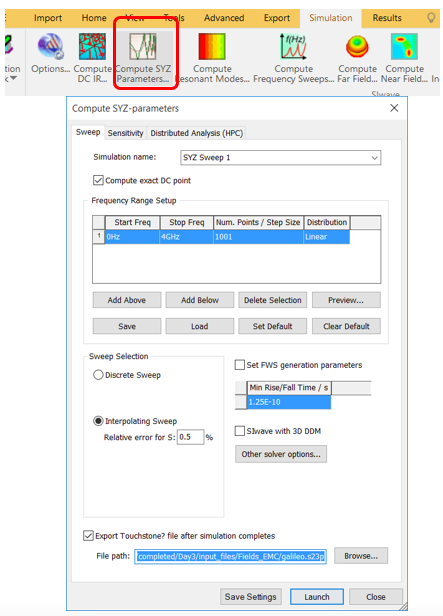Select the Discrete Sweep radio button

click(98, 375)
